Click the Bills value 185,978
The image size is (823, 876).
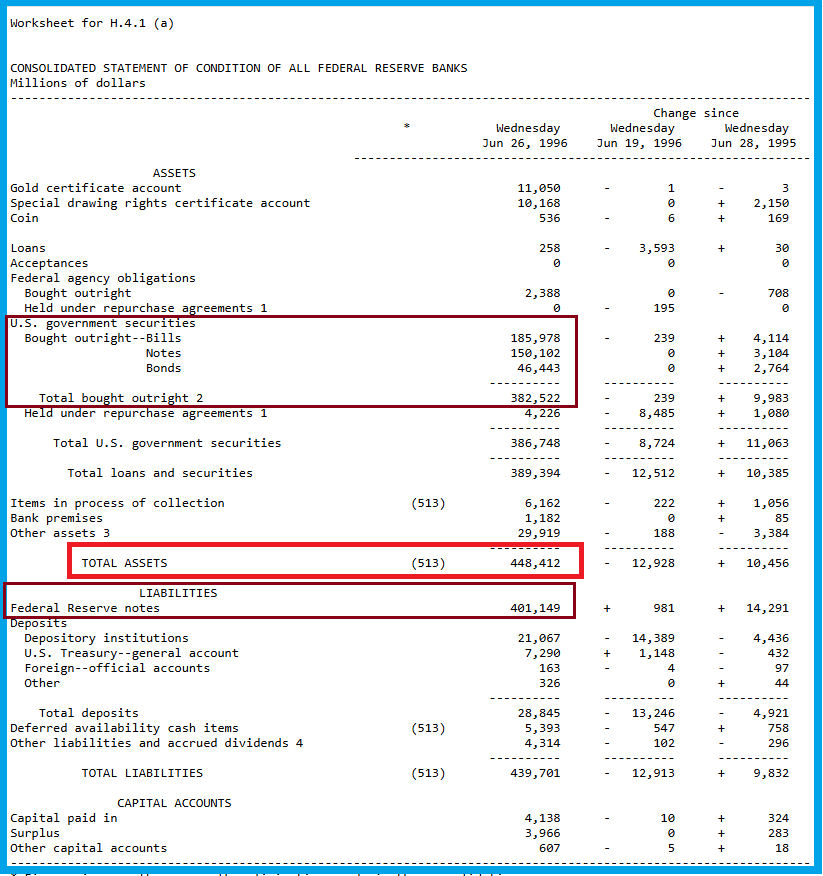pyautogui.click(x=535, y=338)
